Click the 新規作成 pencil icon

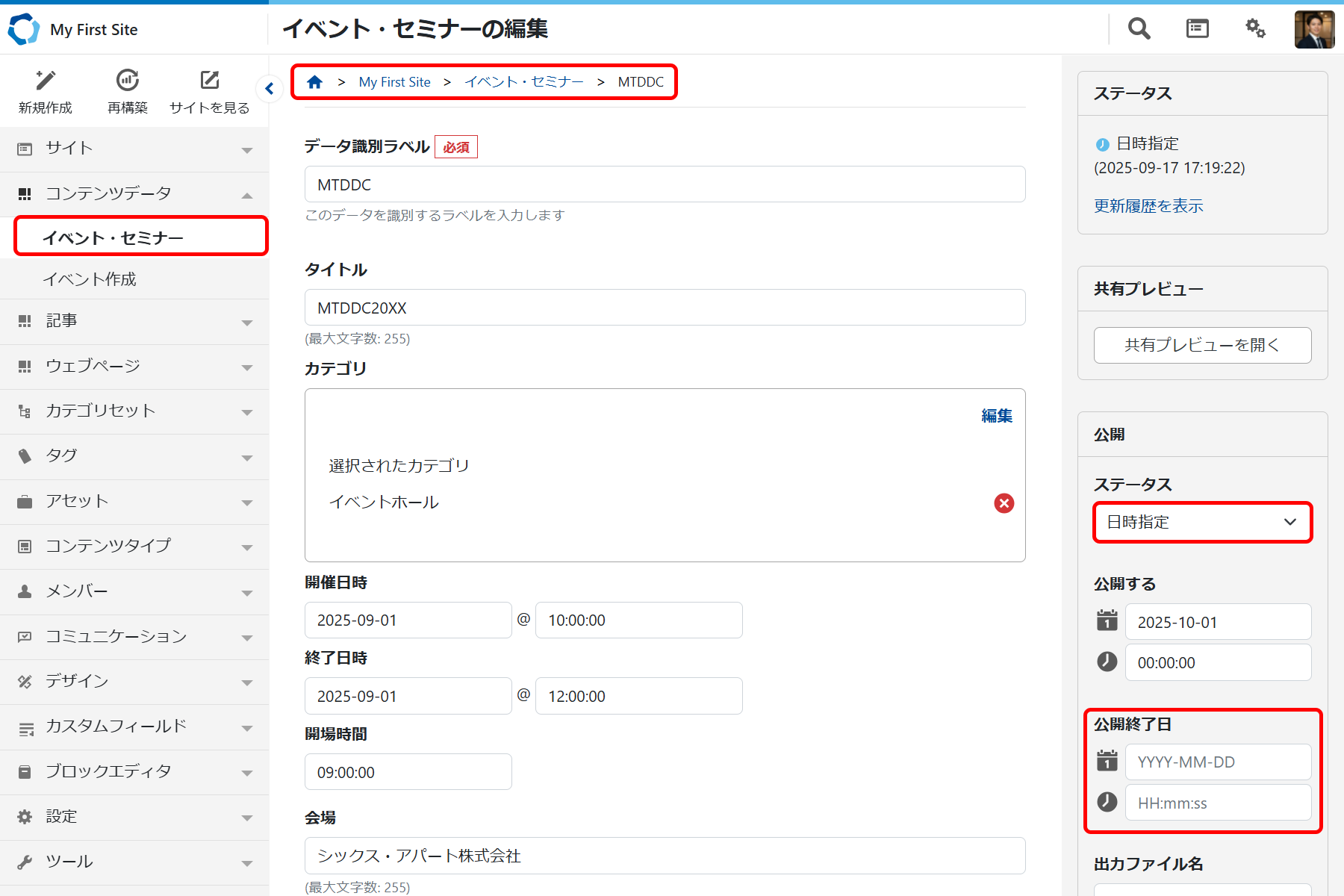coord(45,81)
